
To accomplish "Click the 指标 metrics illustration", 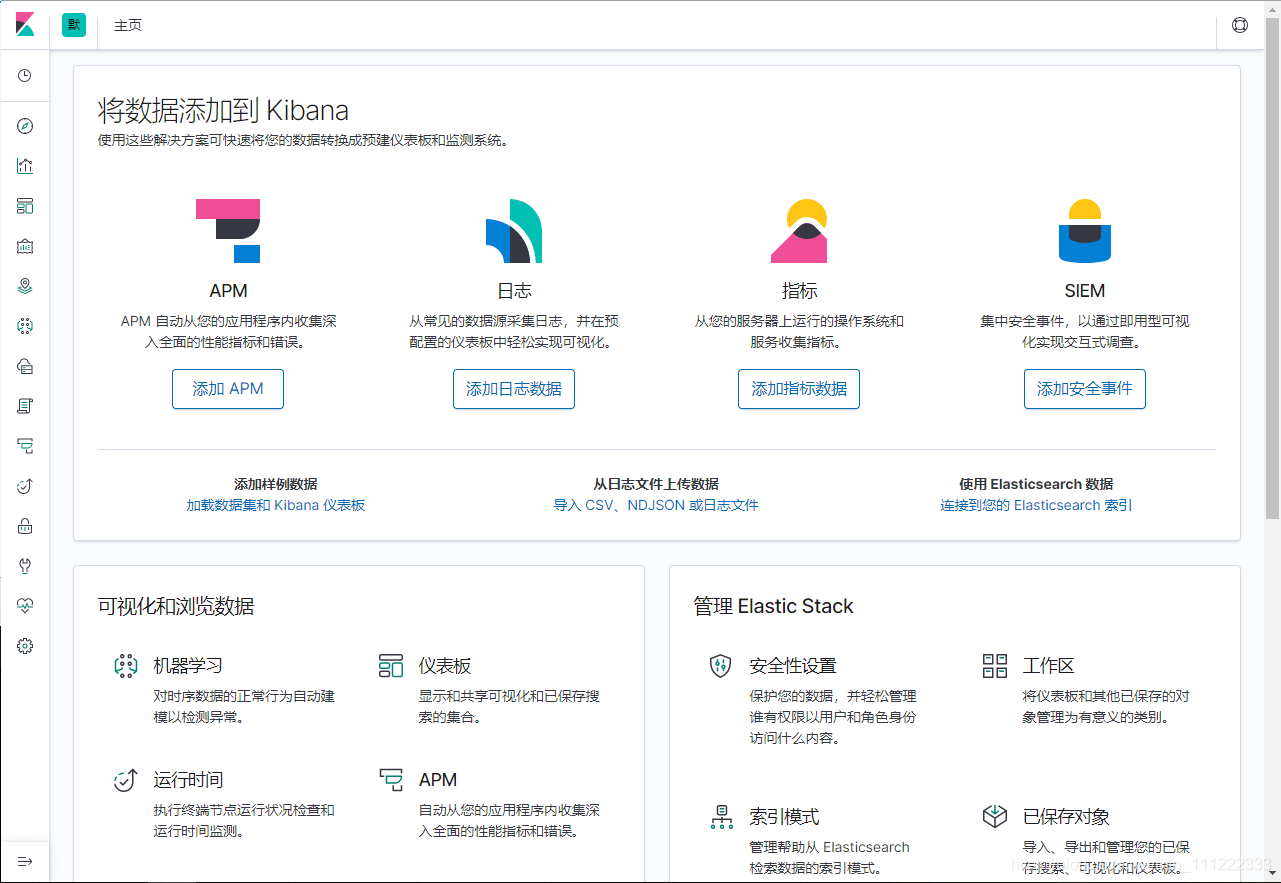I will tap(799, 230).
